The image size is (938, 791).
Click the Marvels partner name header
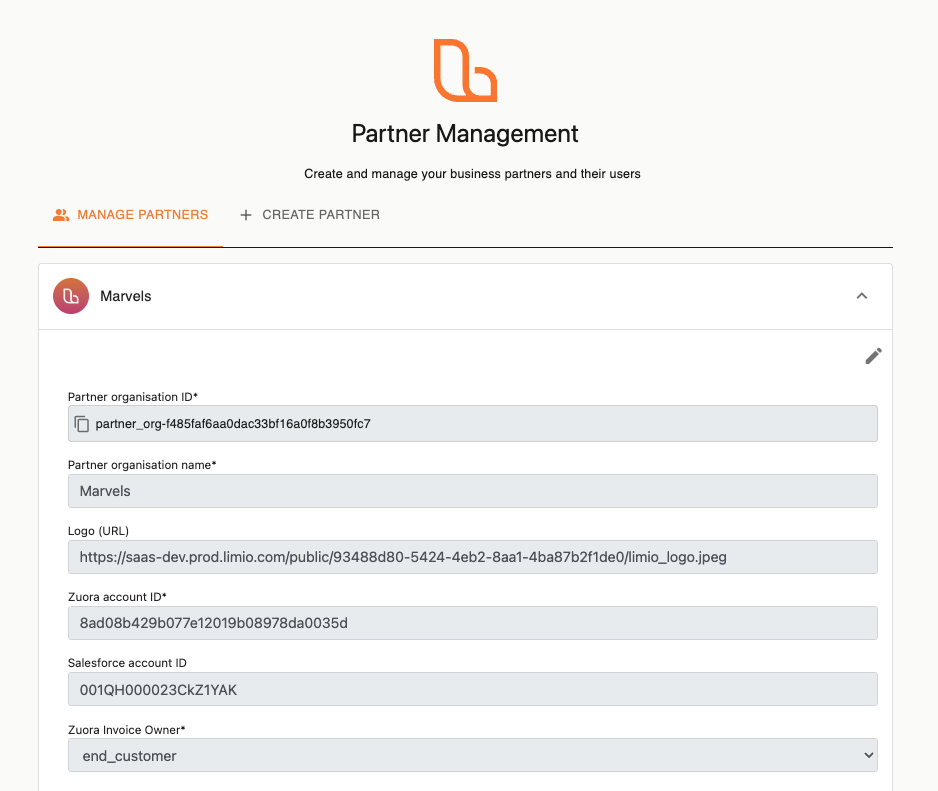pos(126,296)
